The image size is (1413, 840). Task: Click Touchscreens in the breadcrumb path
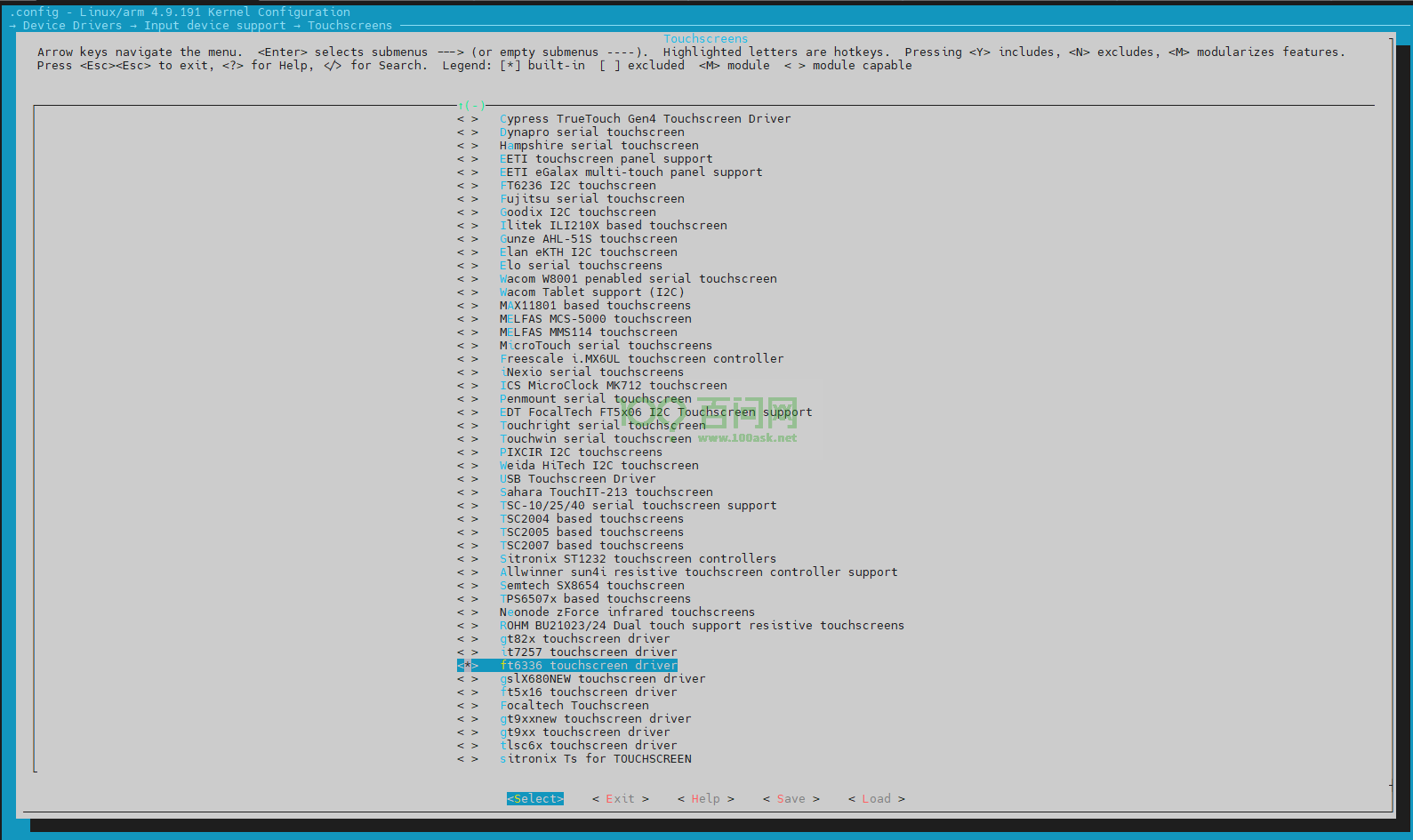click(349, 26)
